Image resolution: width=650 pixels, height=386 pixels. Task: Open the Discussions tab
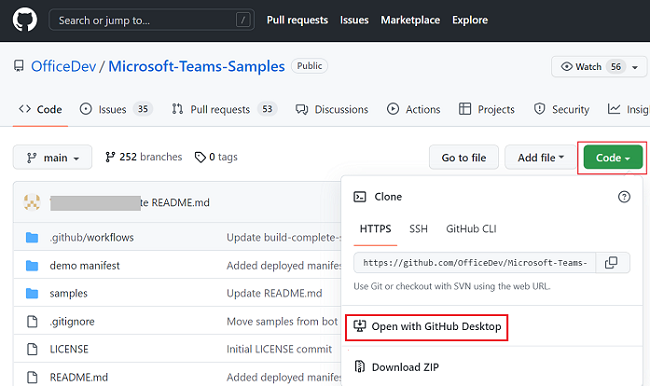[332, 109]
